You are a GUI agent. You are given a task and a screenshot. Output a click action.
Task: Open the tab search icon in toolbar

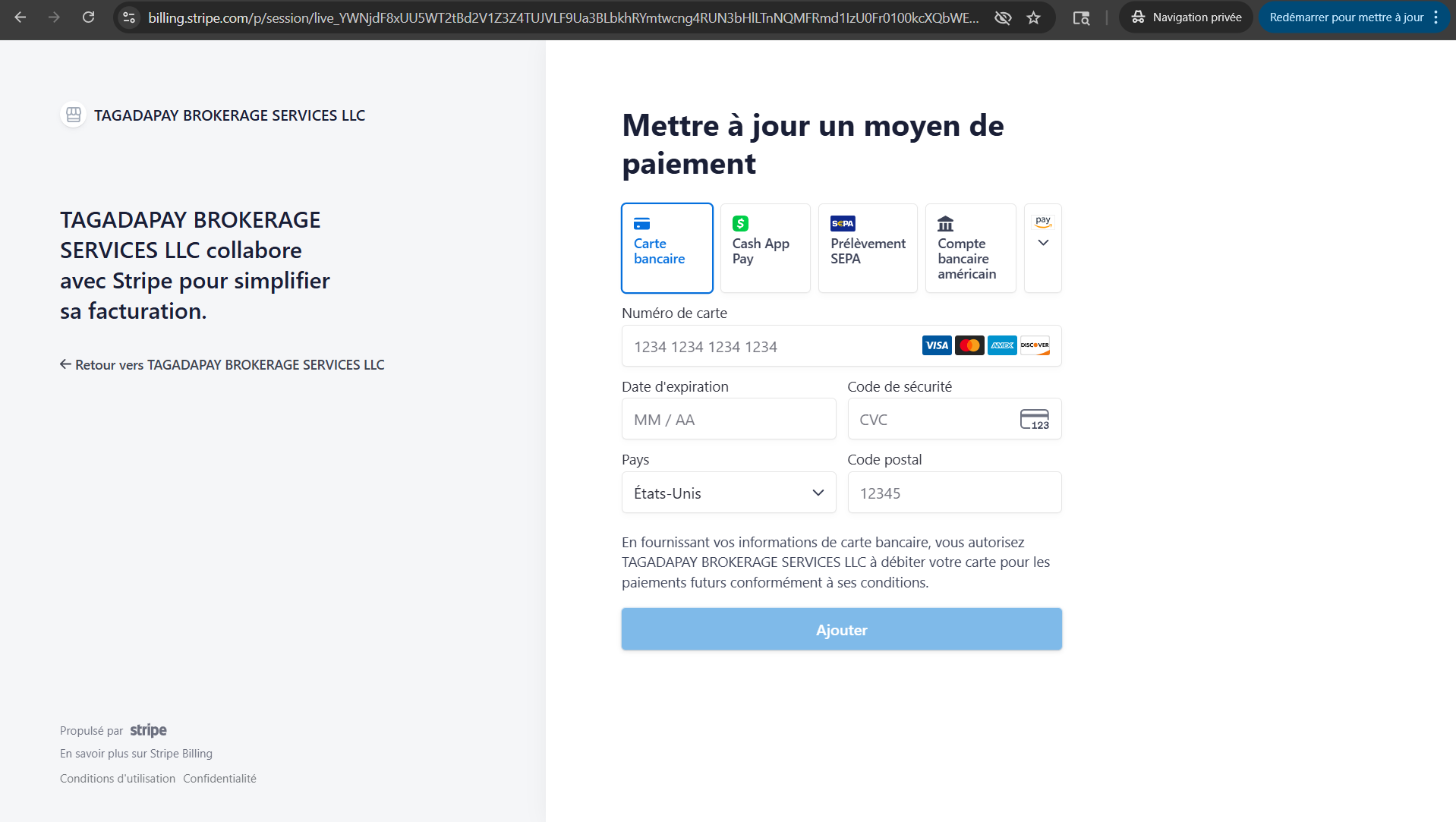pyautogui.click(x=1081, y=17)
